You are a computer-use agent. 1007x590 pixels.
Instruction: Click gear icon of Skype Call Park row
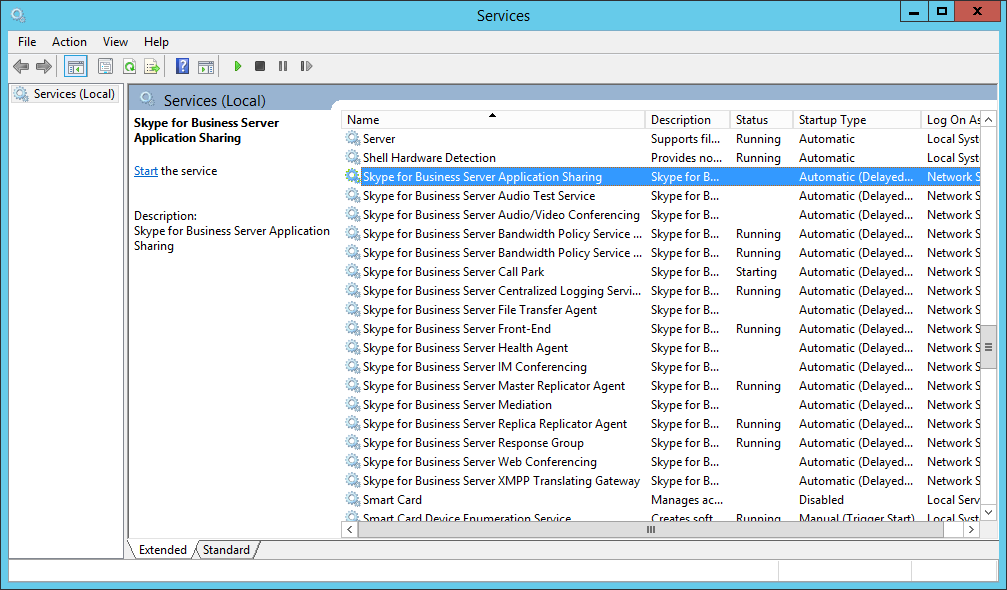tap(353, 271)
